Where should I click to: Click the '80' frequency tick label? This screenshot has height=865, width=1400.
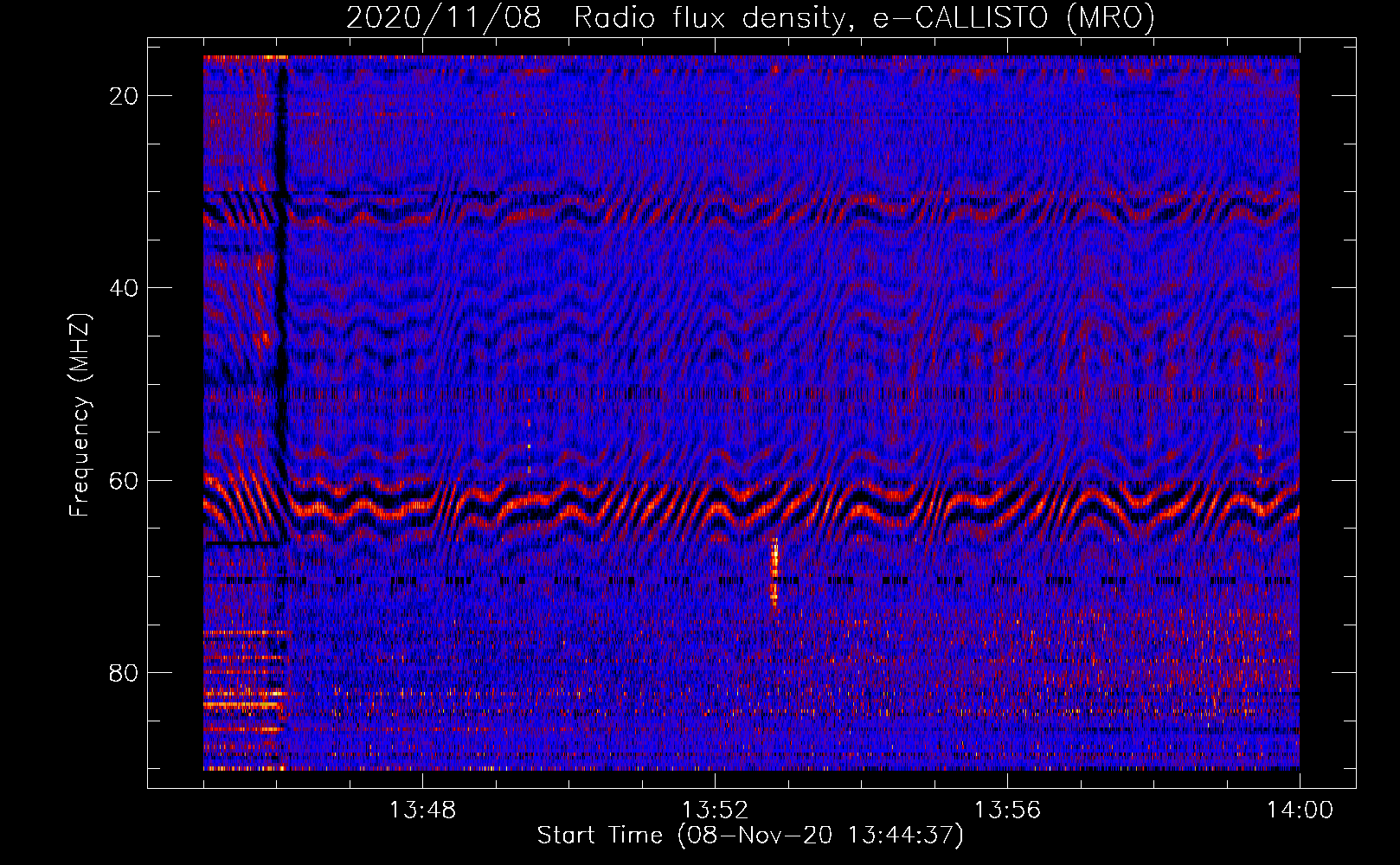[x=125, y=672]
